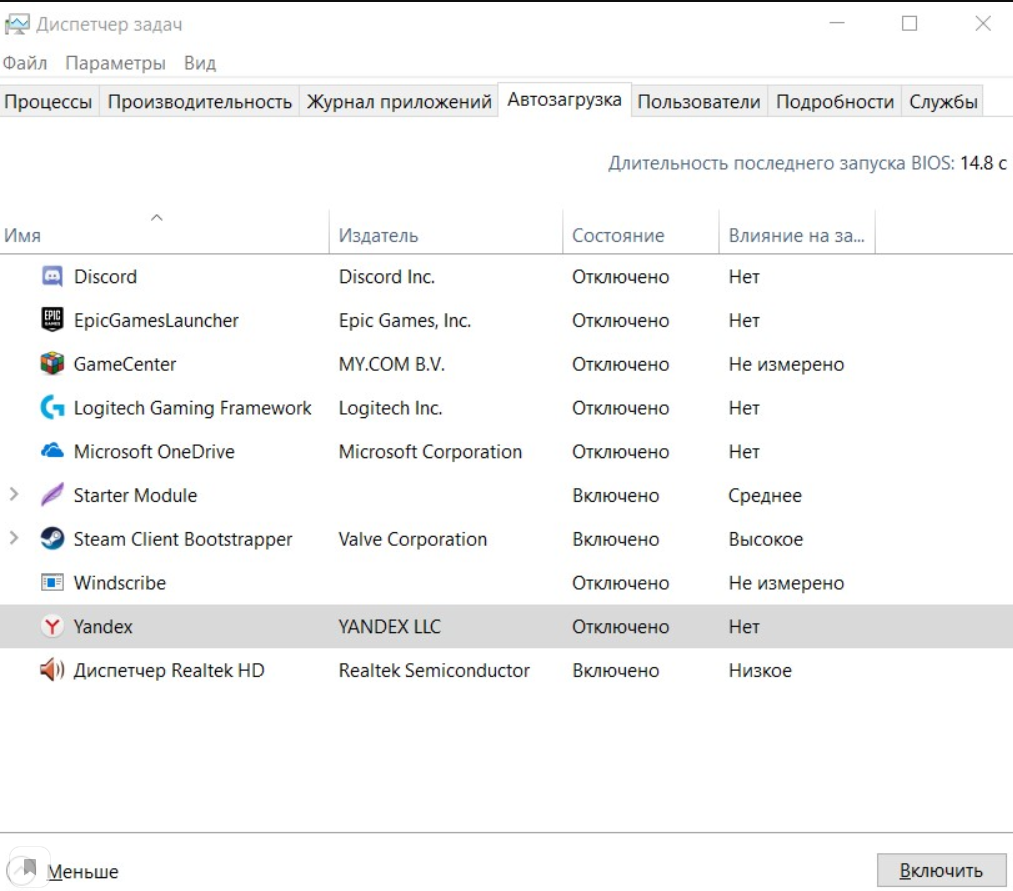Expand the Starter Module entry
Screen dimensions: 1013x891
[14, 494]
